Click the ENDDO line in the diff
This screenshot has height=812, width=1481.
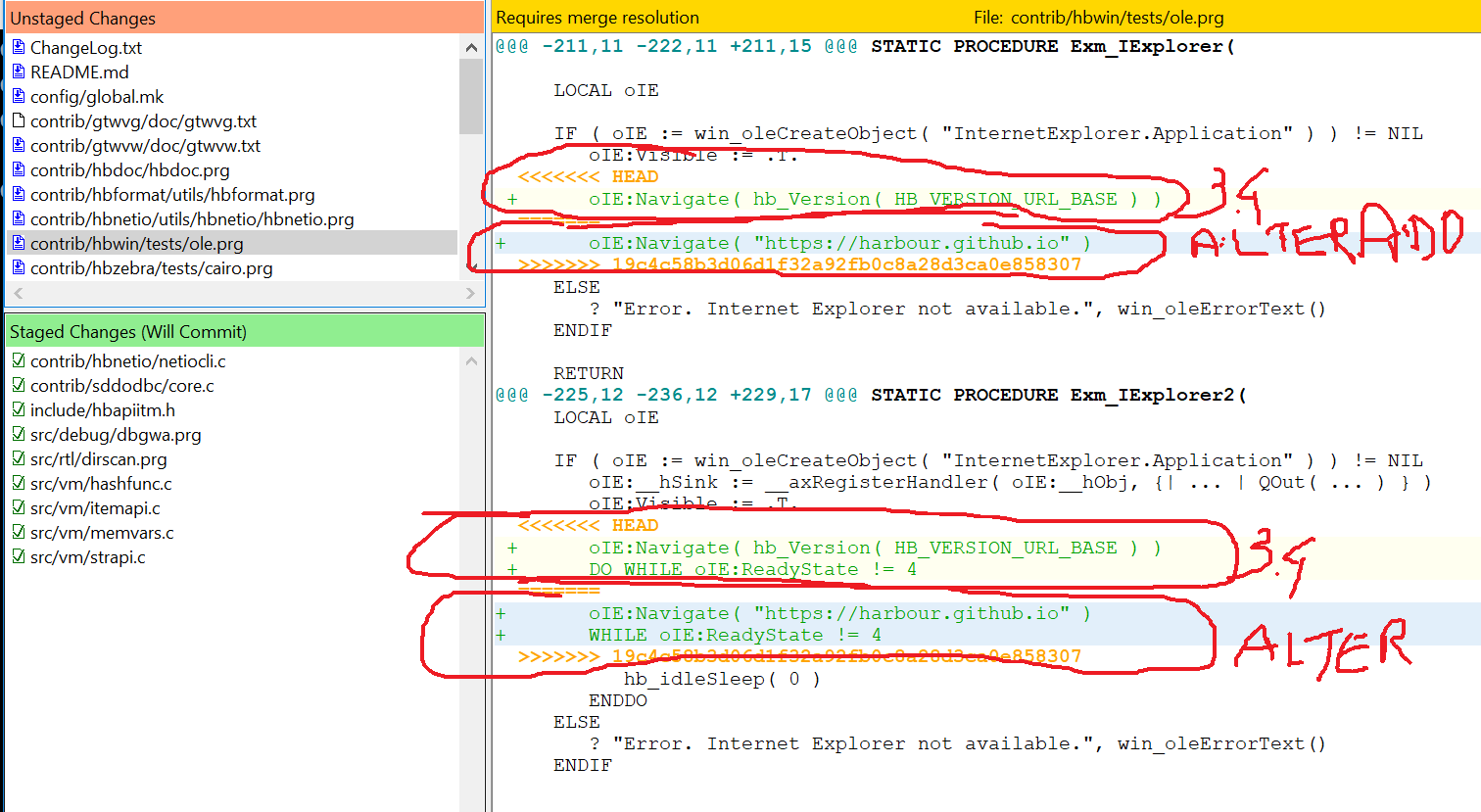point(618,700)
